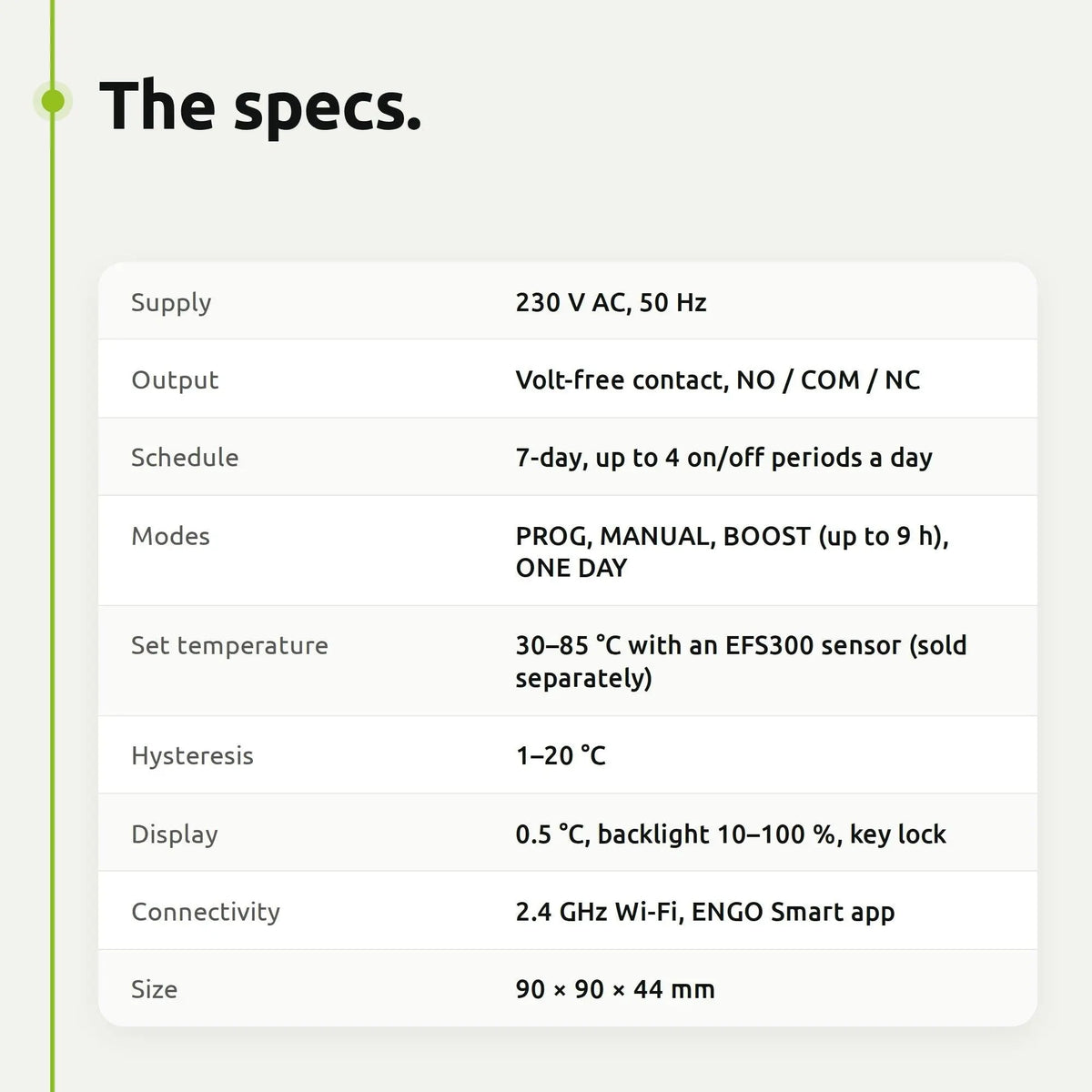Screen dimensions: 1092x1092
Task: Select the Supply row label
Action: pos(171,303)
